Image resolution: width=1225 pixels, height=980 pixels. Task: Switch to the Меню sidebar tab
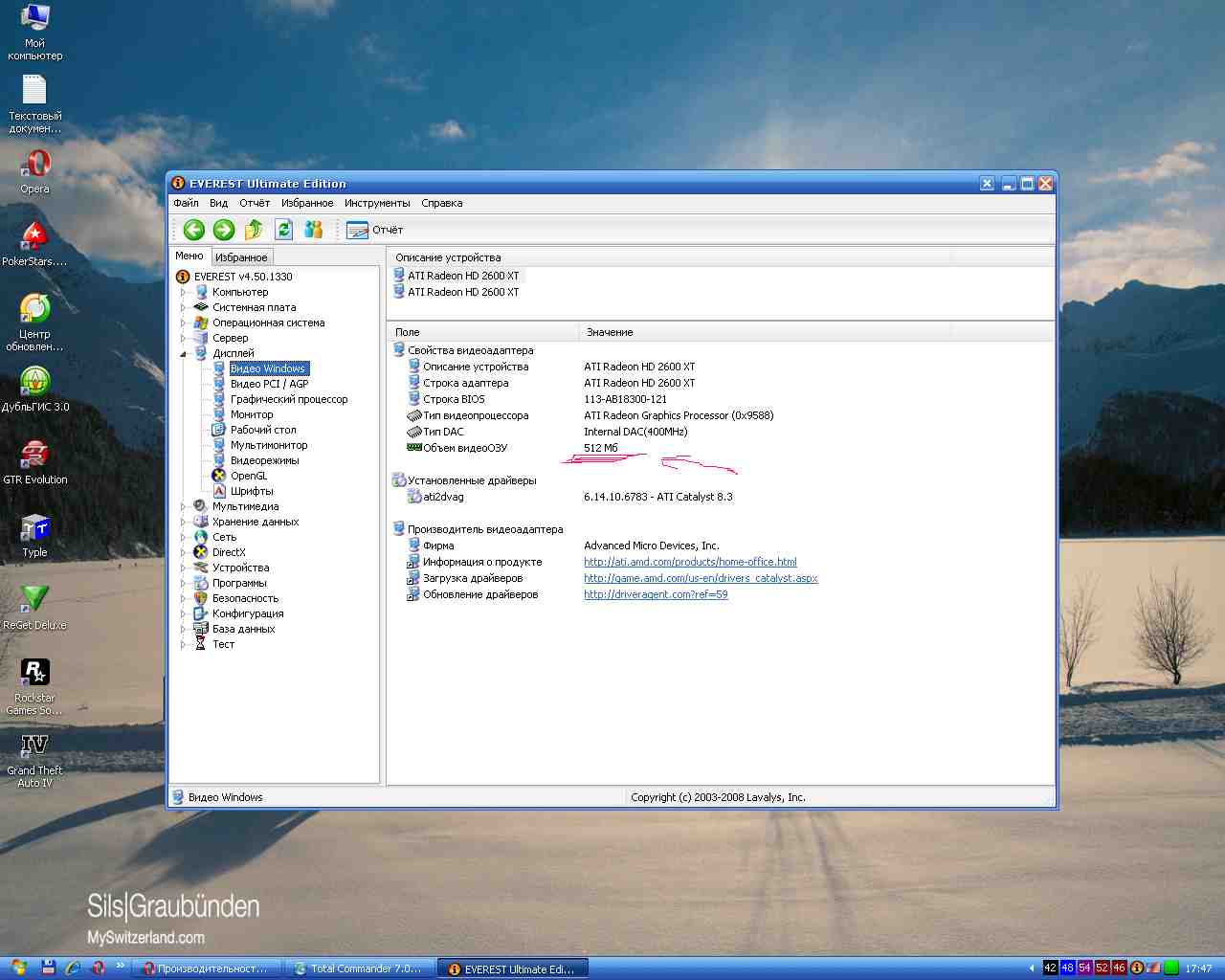click(189, 256)
